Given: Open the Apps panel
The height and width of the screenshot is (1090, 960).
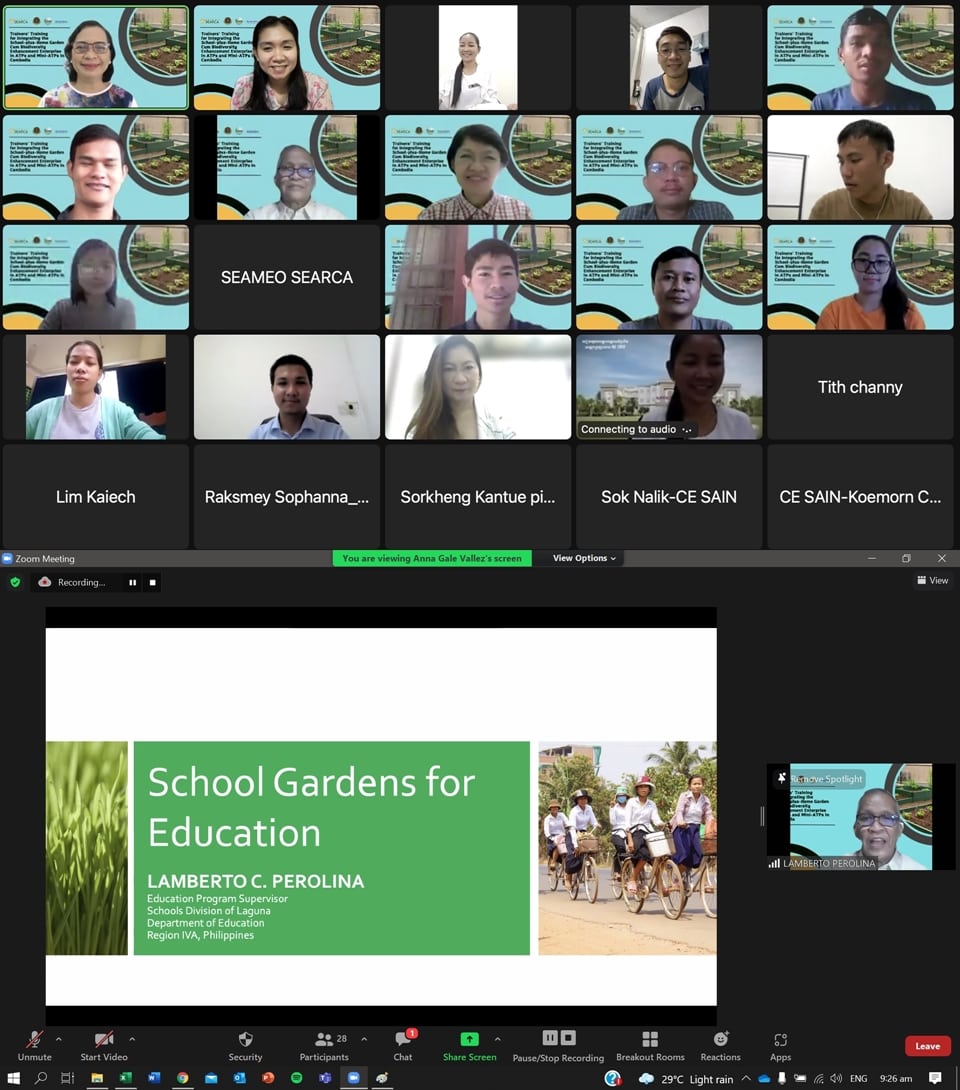Looking at the screenshot, I should [780, 1045].
